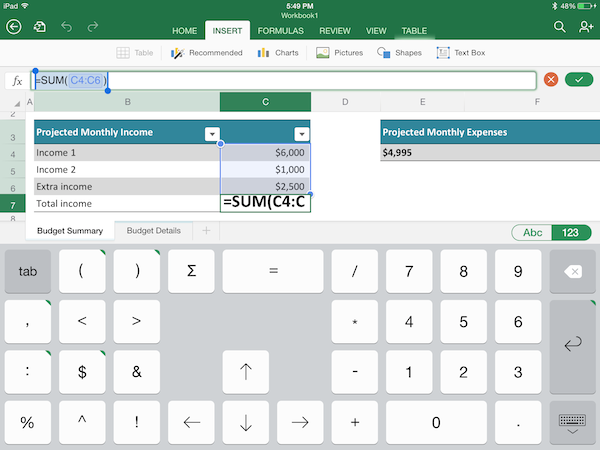The image size is (600, 450).
Task: Insert Pictures from ribbon
Action: 339,53
